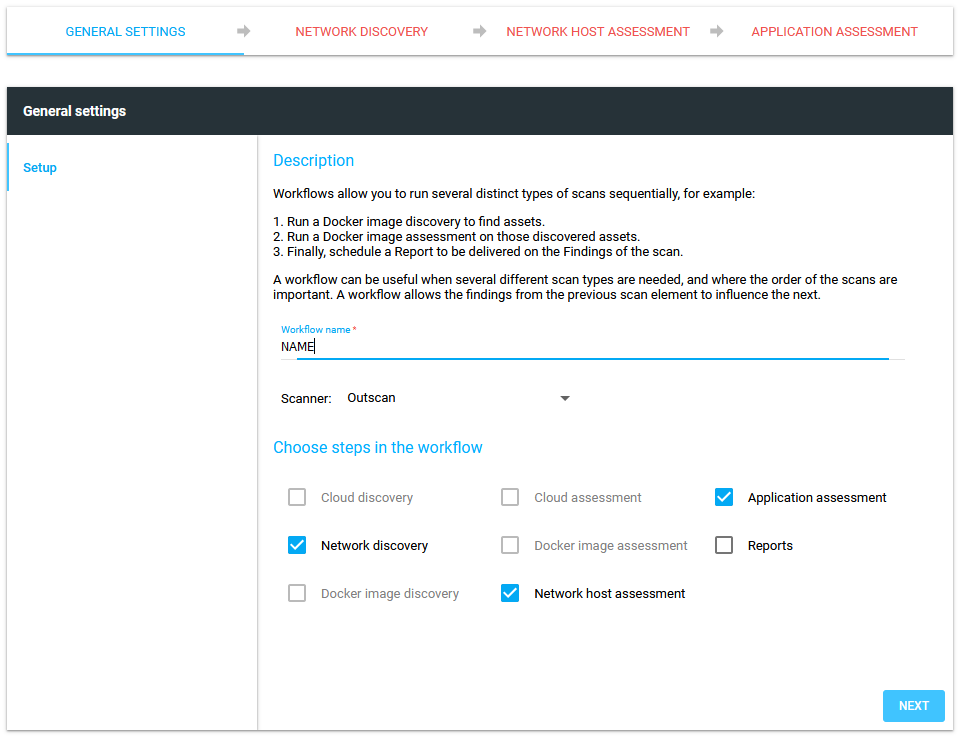Uncheck Network host assessment
The height and width of the screenshot is (736, 959).
[510, 592]
